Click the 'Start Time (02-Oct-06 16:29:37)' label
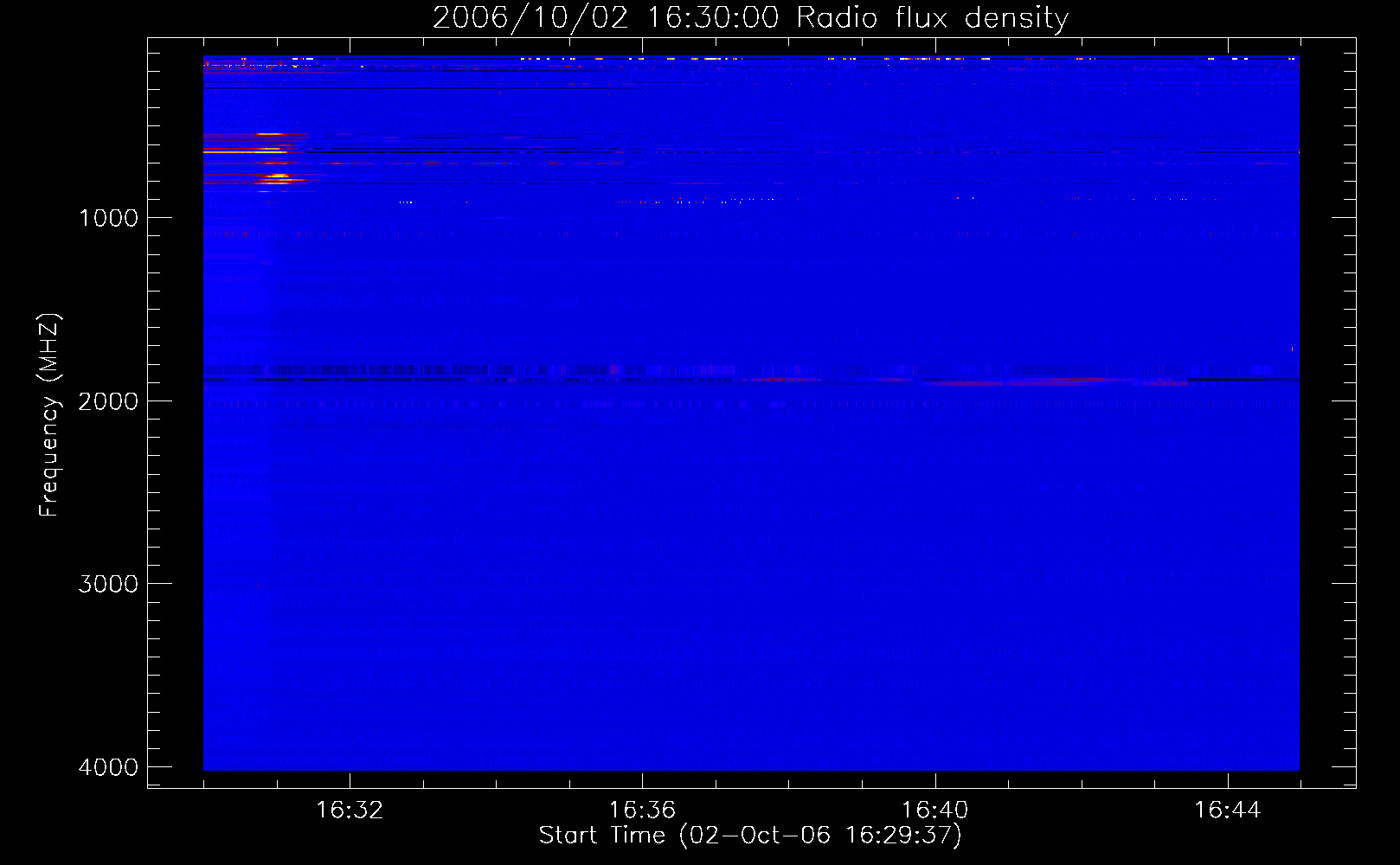The width and height of the screenshot is (1400, 865). click(750, 836)
